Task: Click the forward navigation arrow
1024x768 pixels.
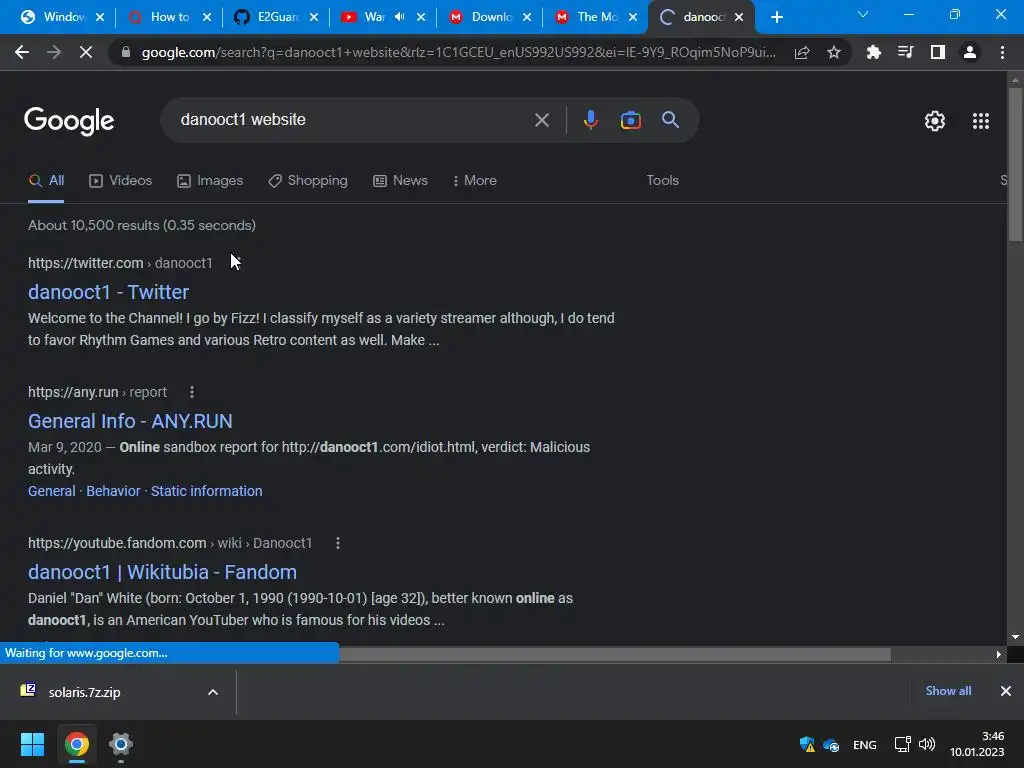Action: (54, 52)
